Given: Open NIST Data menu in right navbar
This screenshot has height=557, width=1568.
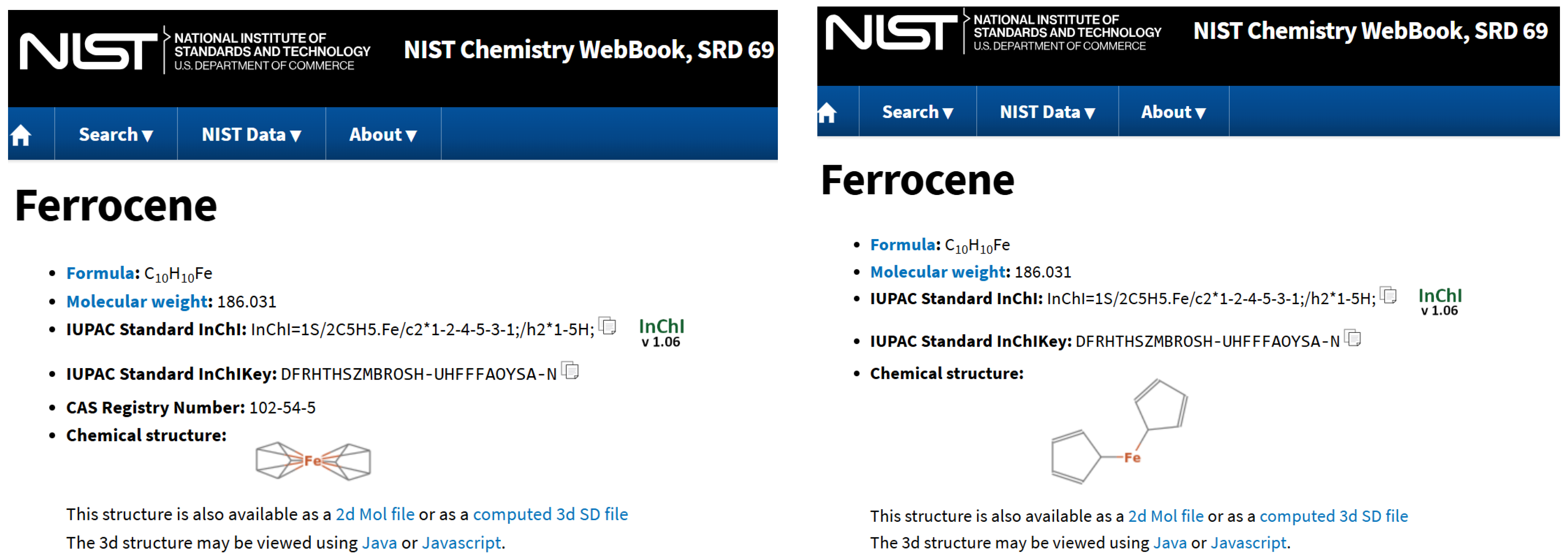Looking at the screenshot, I should click(x=1048, y=112).
